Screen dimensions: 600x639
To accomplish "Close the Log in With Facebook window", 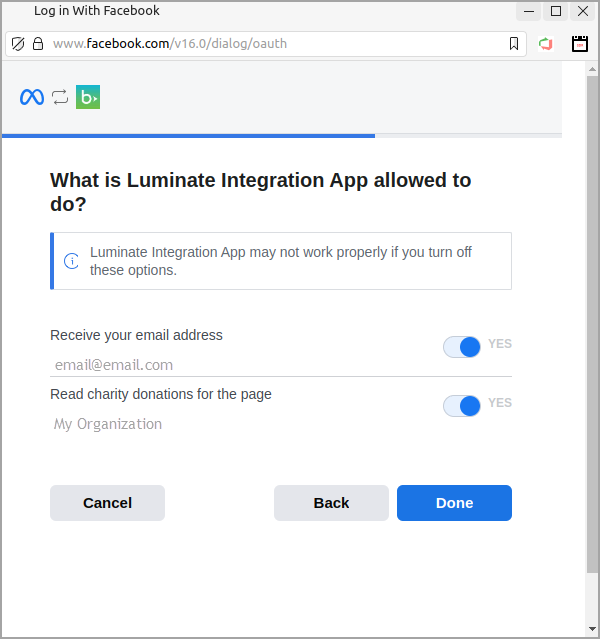I will click(x=583, y=11).
